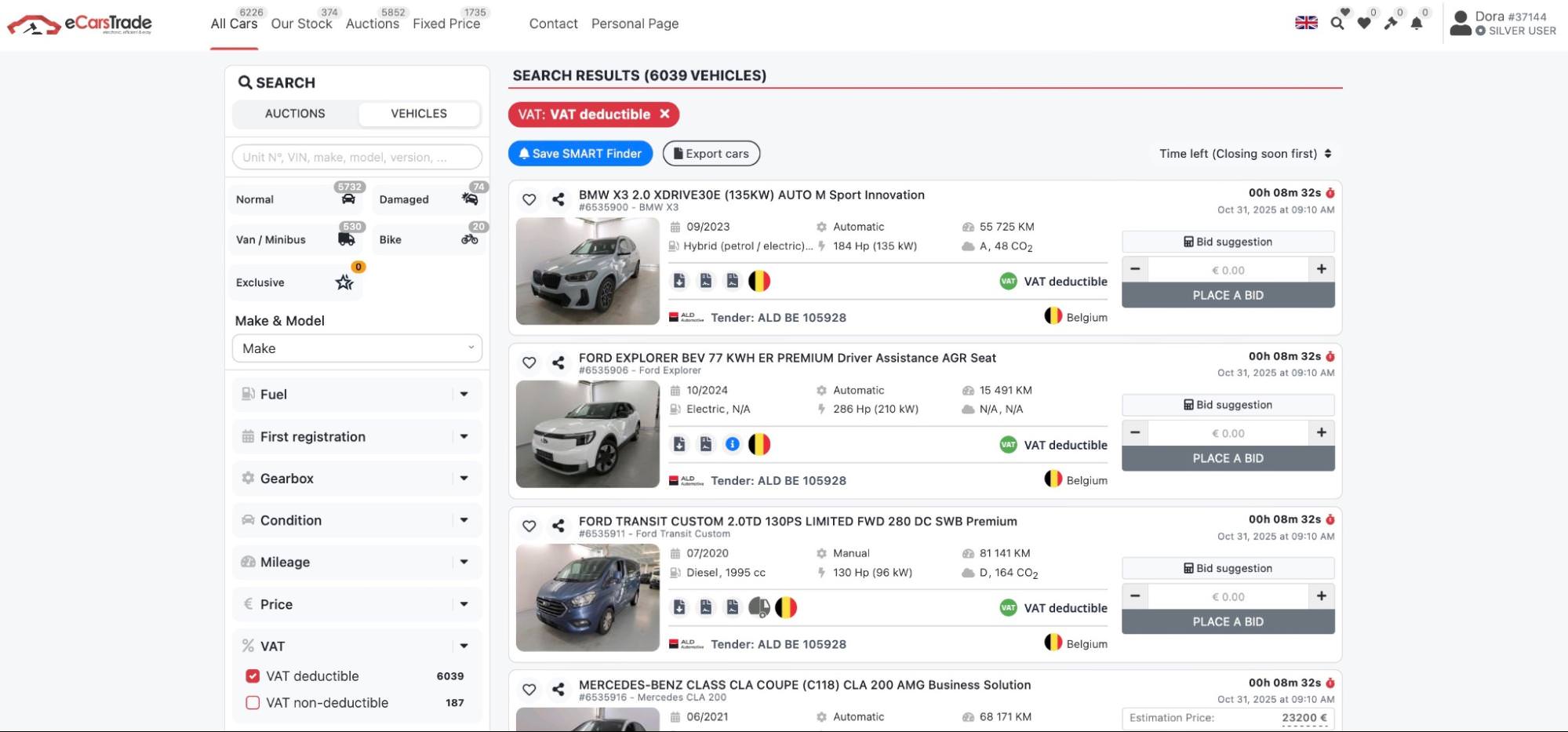Increase bid with plus on BMW X3
The image size is (1568, 732).
pyautogui.click(x=1322, y=269)
